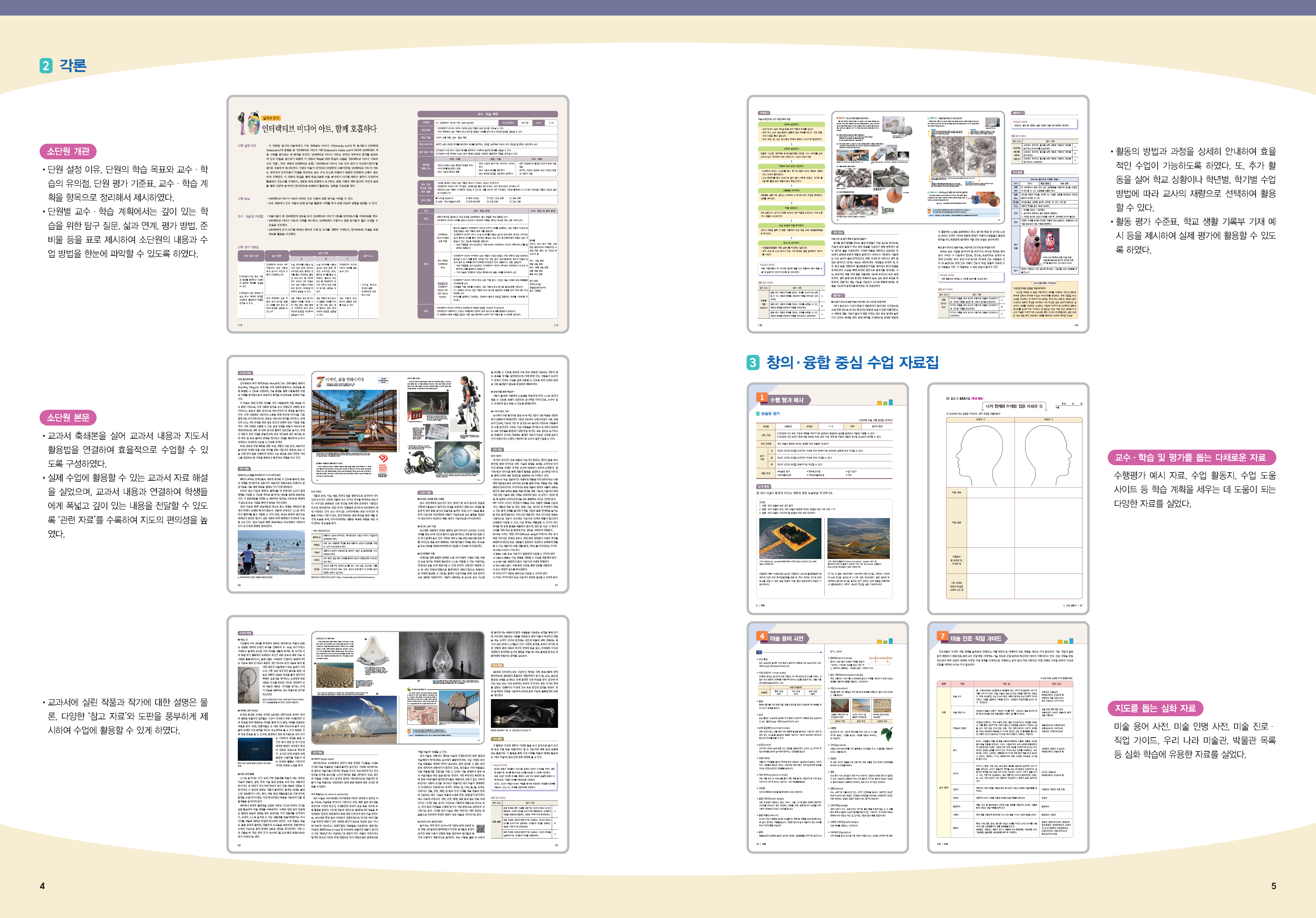Click the number 2 badge beside 각론

(x=46, y=65)
